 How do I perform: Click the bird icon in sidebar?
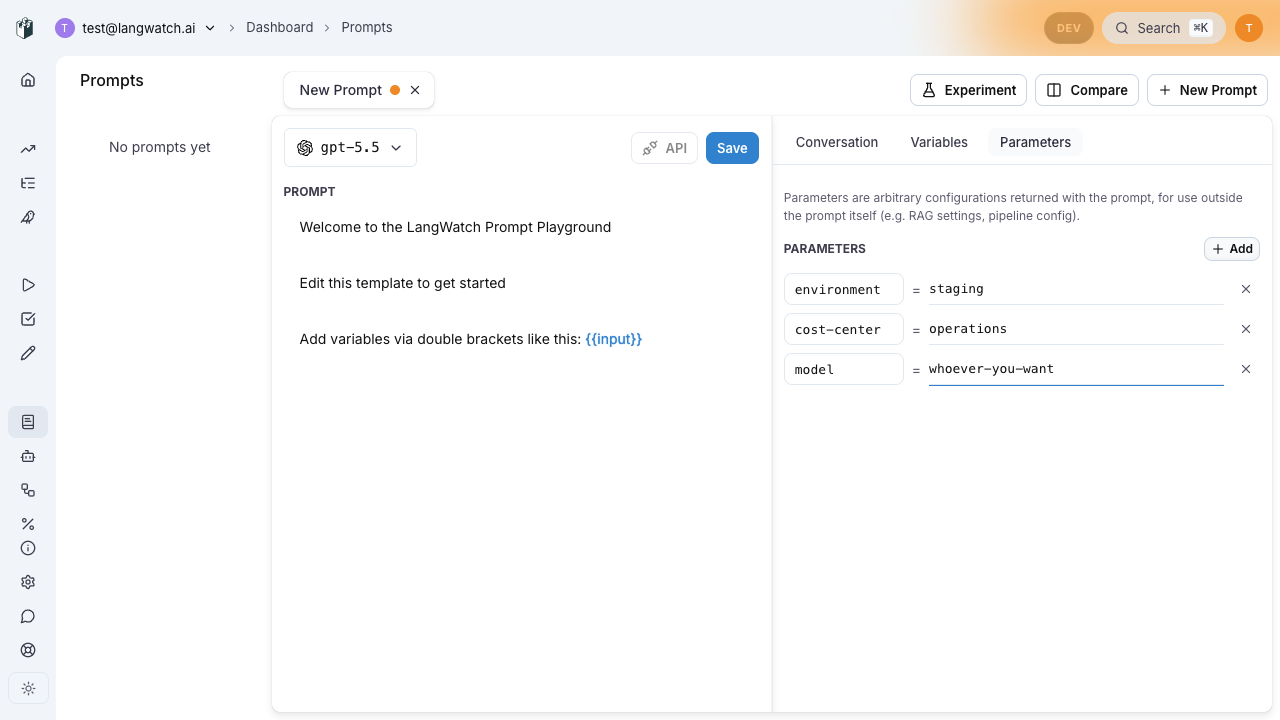pos(28,217)
